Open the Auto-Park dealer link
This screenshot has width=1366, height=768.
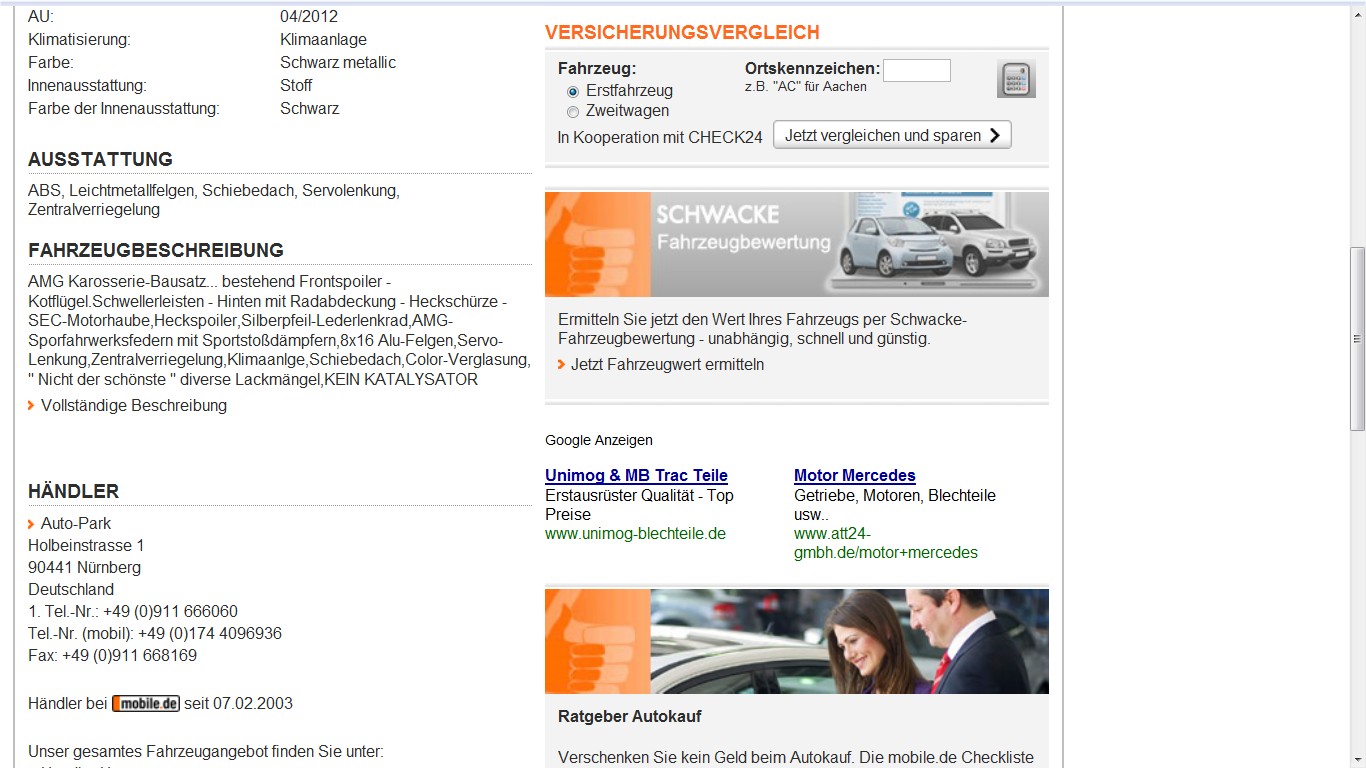pos(76,523)
